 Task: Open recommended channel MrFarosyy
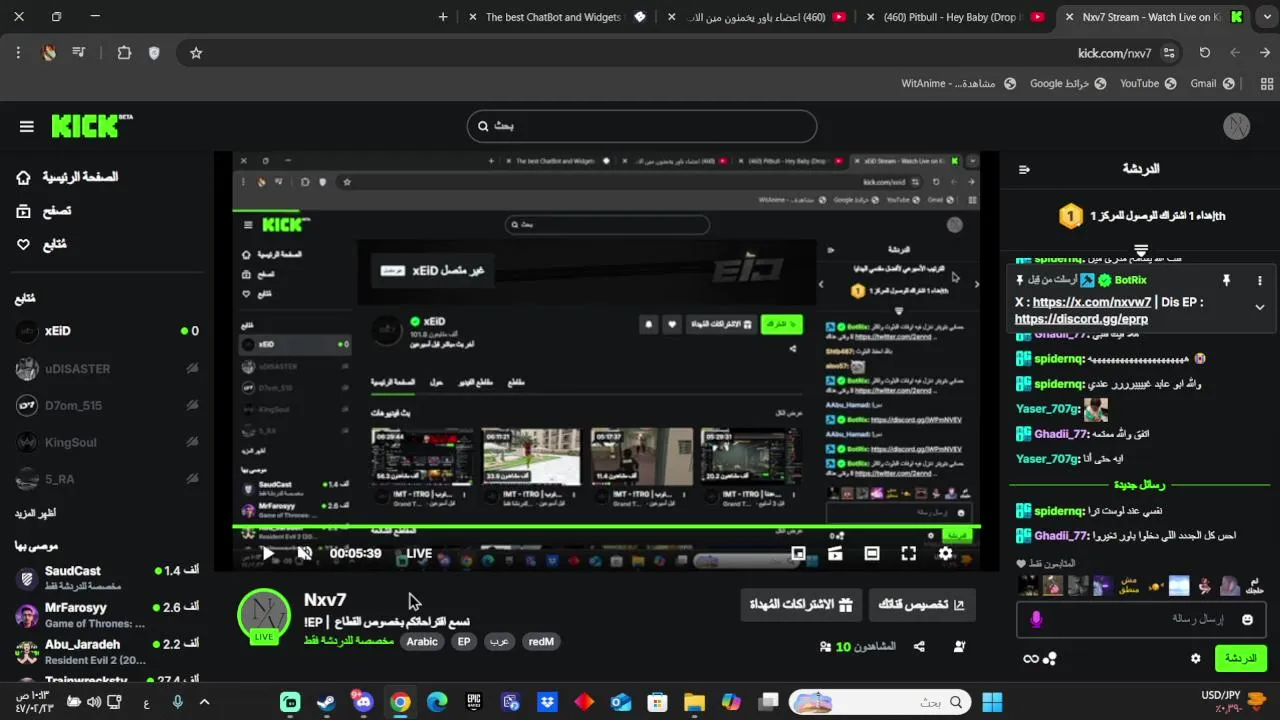107,614
